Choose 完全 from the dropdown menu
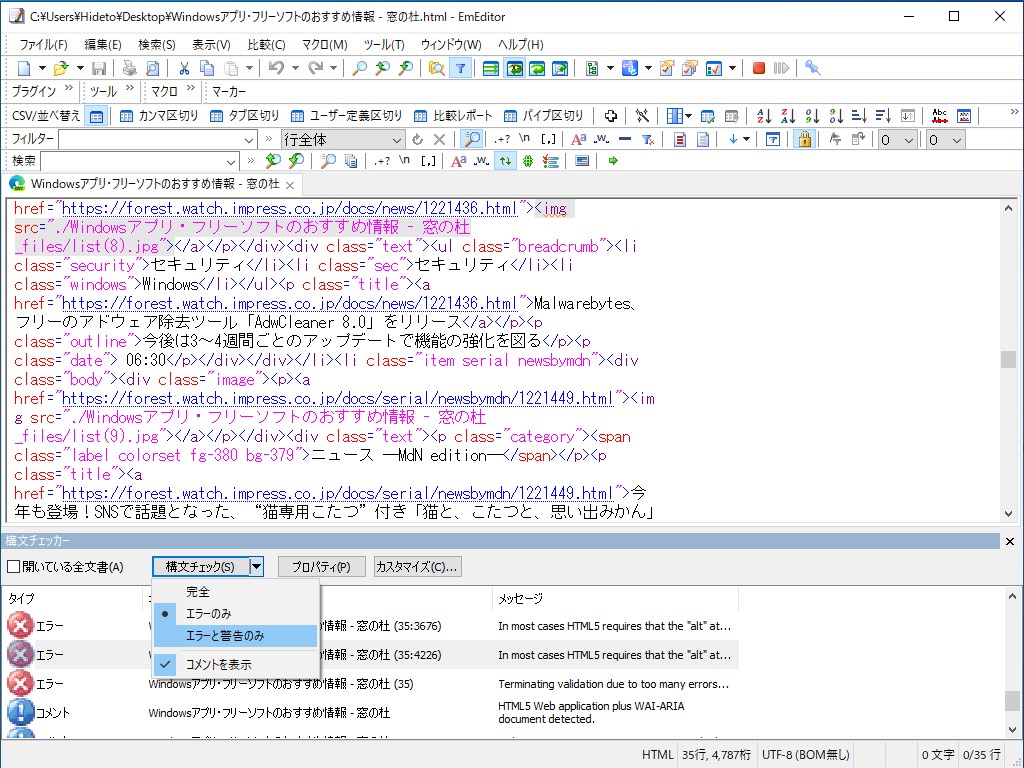The image size is (1024, 768). (x=198, y=592)
